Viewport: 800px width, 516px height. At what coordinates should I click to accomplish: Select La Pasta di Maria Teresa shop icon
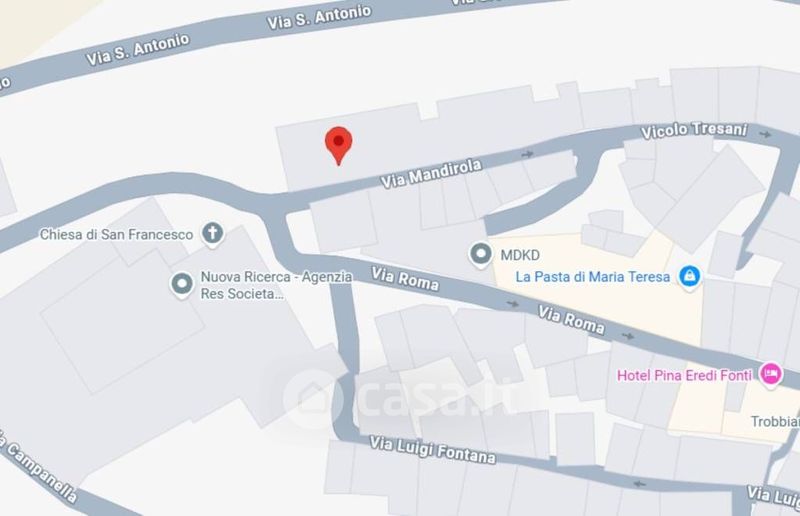pos(689,277)
